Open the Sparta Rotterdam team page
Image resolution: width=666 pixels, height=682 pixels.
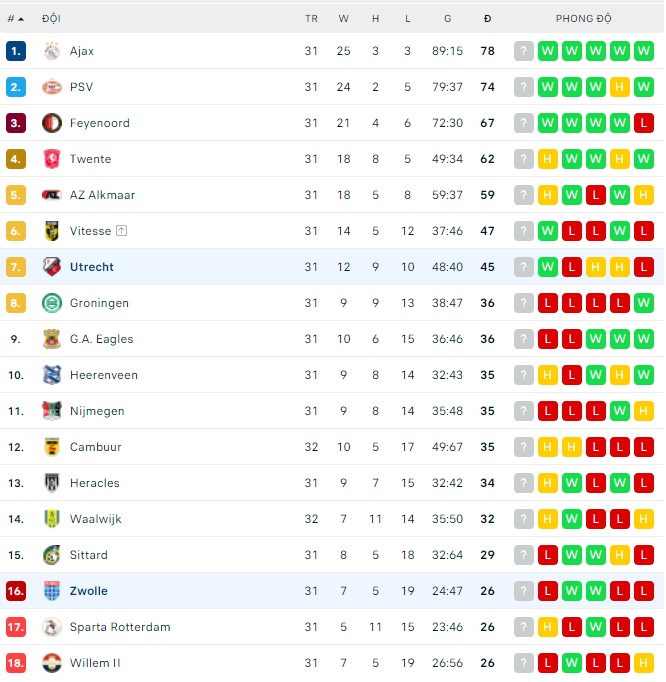(120, 627)
